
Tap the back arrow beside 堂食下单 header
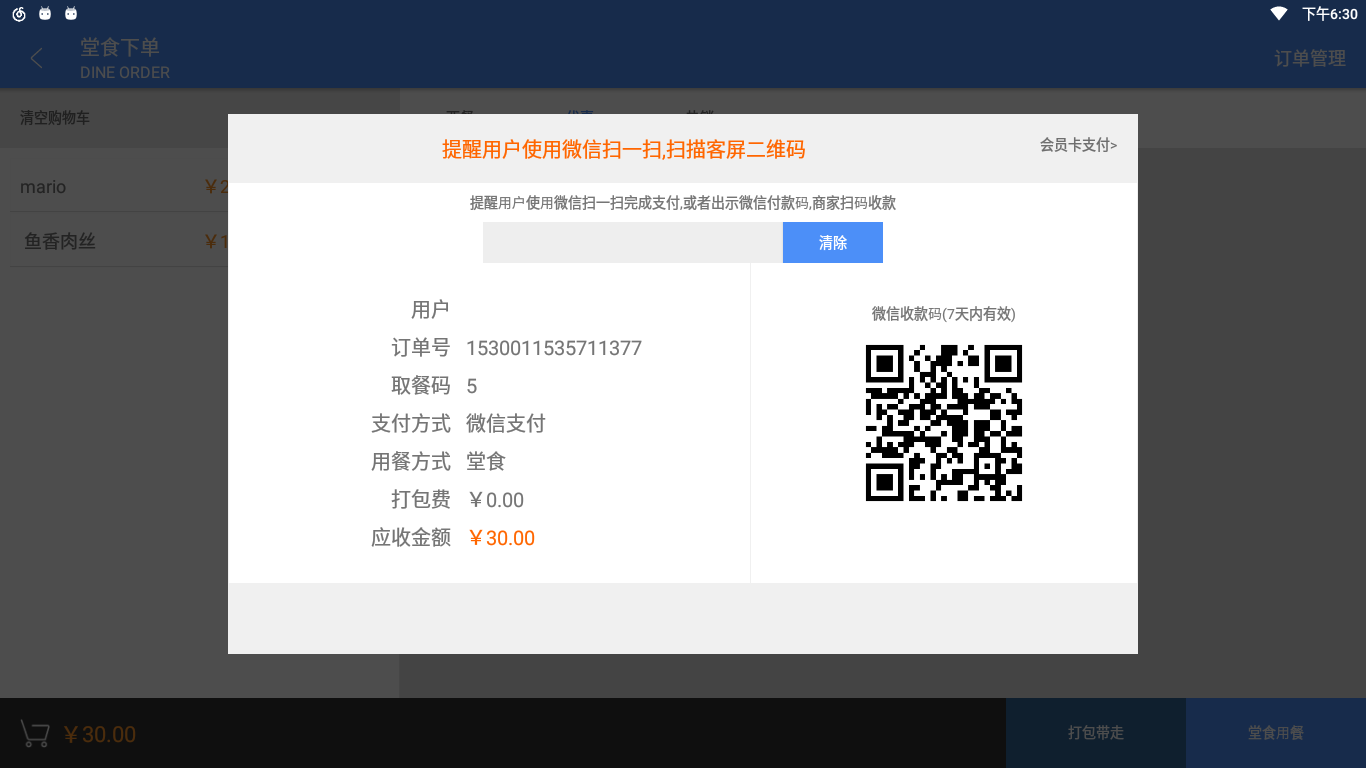35,57
